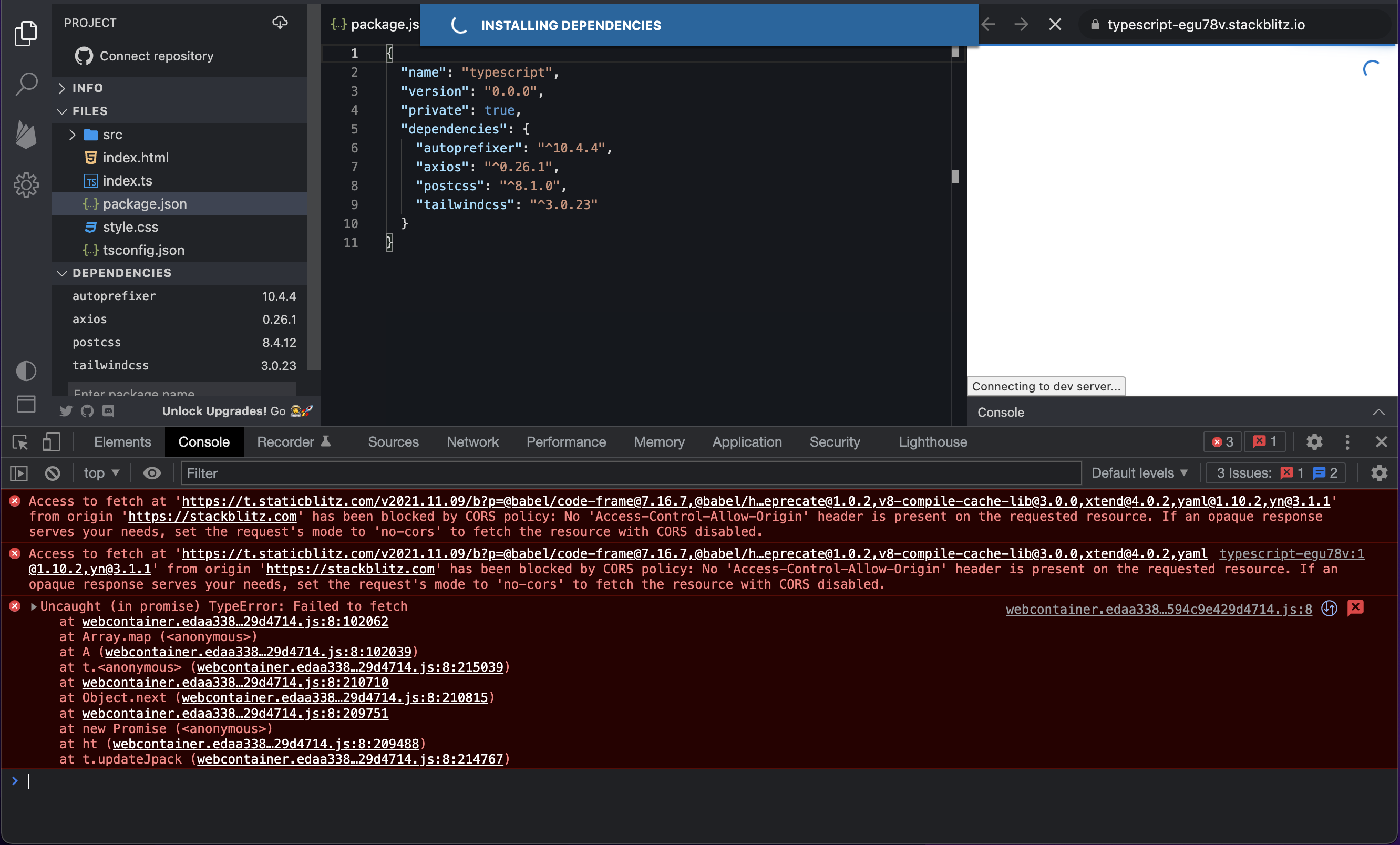Select the search icon in left sidebar
Viewport: 1400px width, 845px height.
click(26, 83)
